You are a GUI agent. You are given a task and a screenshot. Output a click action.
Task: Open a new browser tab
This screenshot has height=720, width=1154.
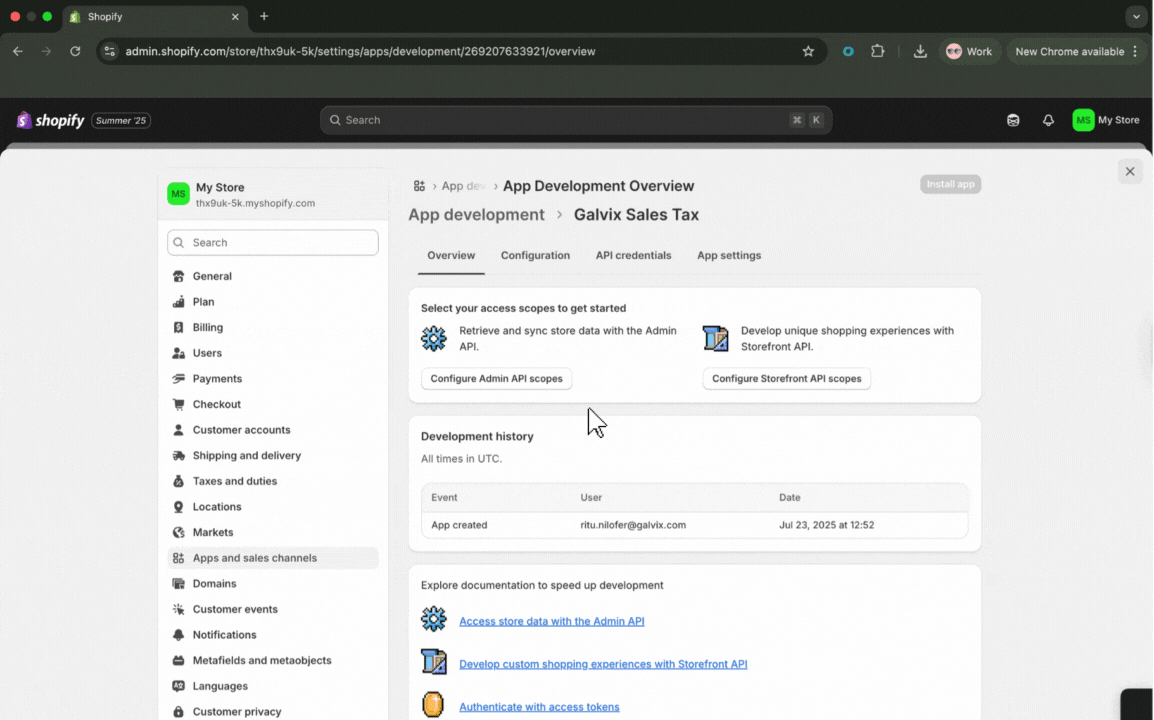(264, 16)
